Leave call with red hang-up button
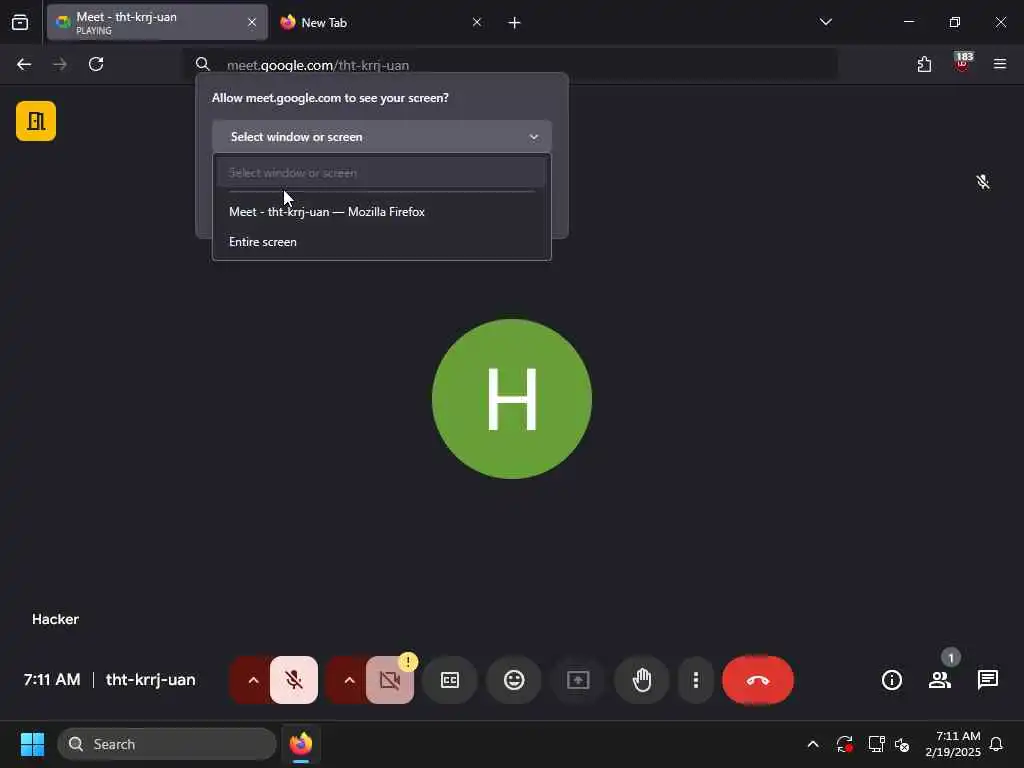This screenshot has height=768, width=1024. [x=758, y=680]
